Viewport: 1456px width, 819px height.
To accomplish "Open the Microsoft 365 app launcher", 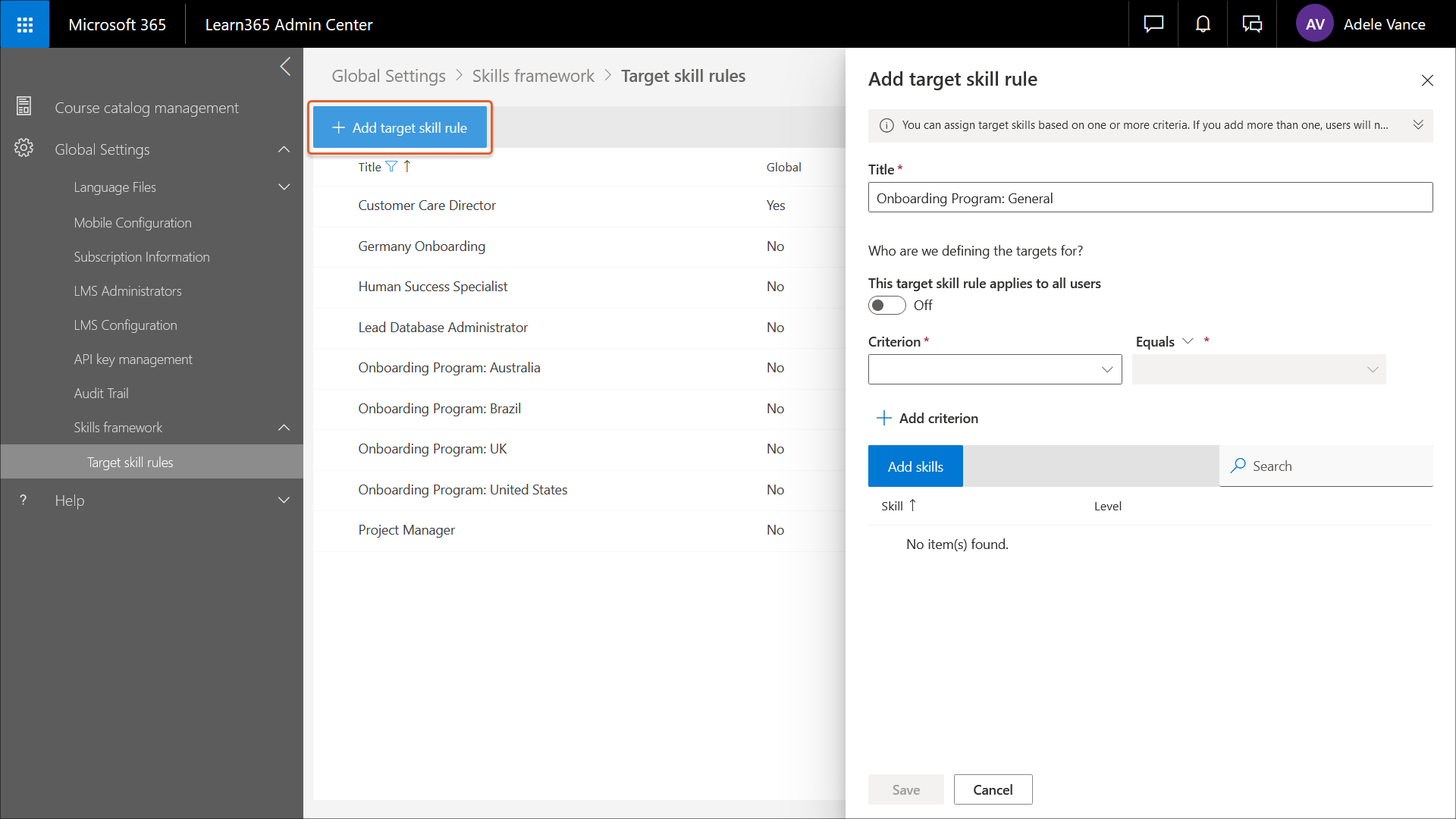I will (x=24, y=24).
